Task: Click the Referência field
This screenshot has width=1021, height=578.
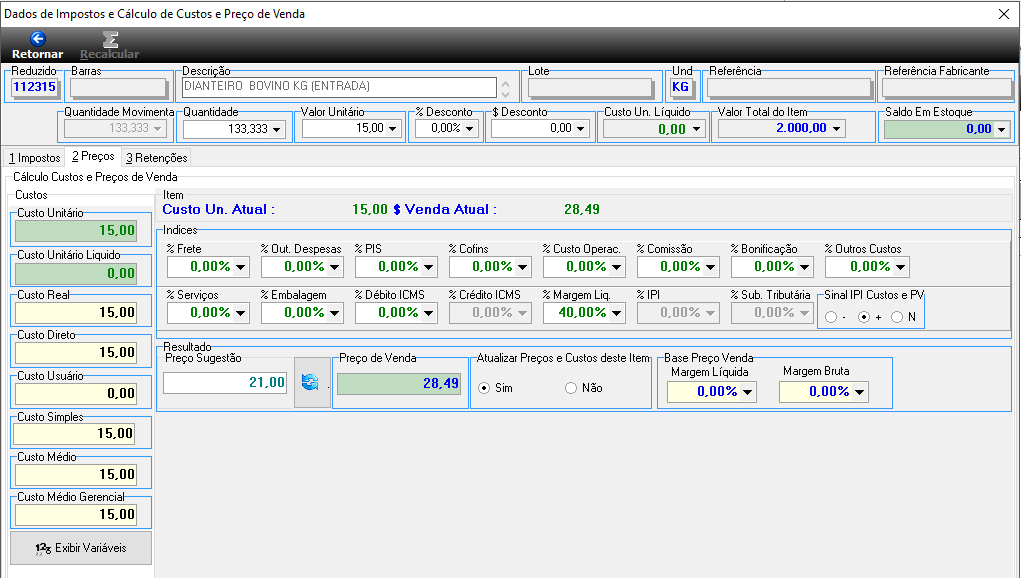Action: (789, 87)
